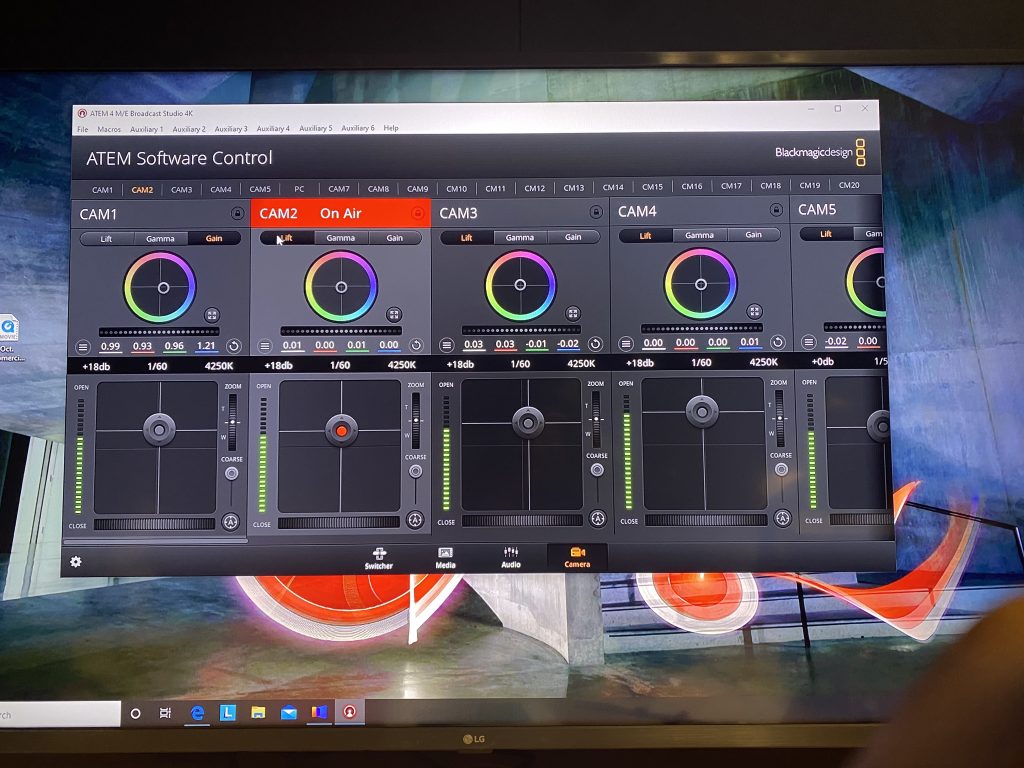Reset CAM1 color correction with reset icon
The height and width of the screenshot is (768, 1024).
[x=233, y=345]
